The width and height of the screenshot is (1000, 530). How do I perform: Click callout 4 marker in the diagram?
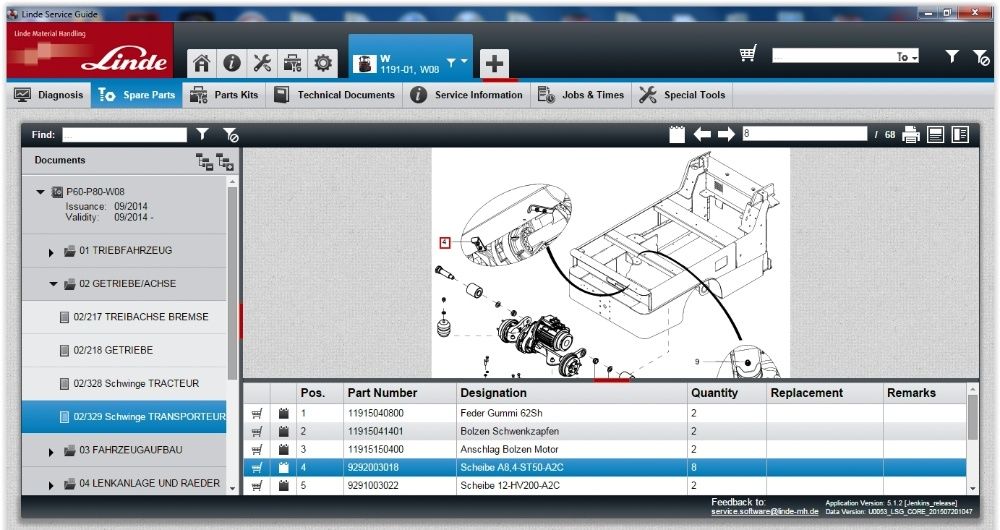pyautogui.click(x=445, y=242)
